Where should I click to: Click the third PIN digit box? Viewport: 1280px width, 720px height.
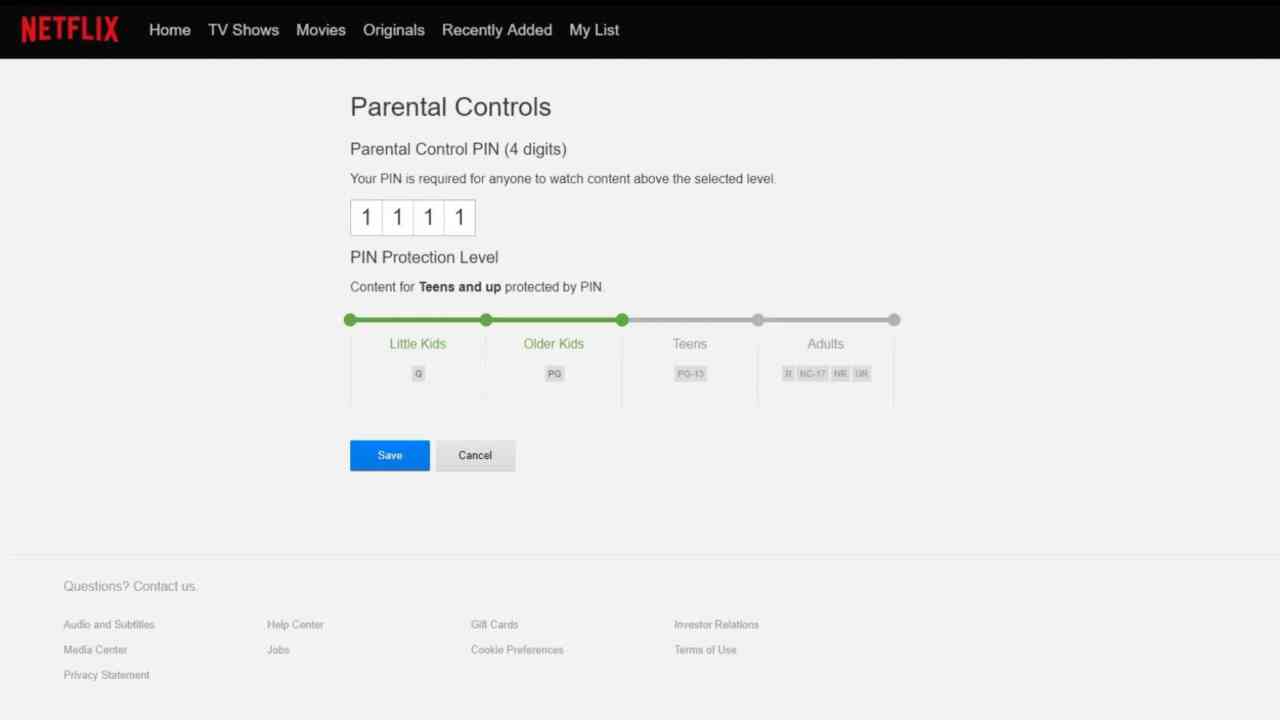(428, 217)
